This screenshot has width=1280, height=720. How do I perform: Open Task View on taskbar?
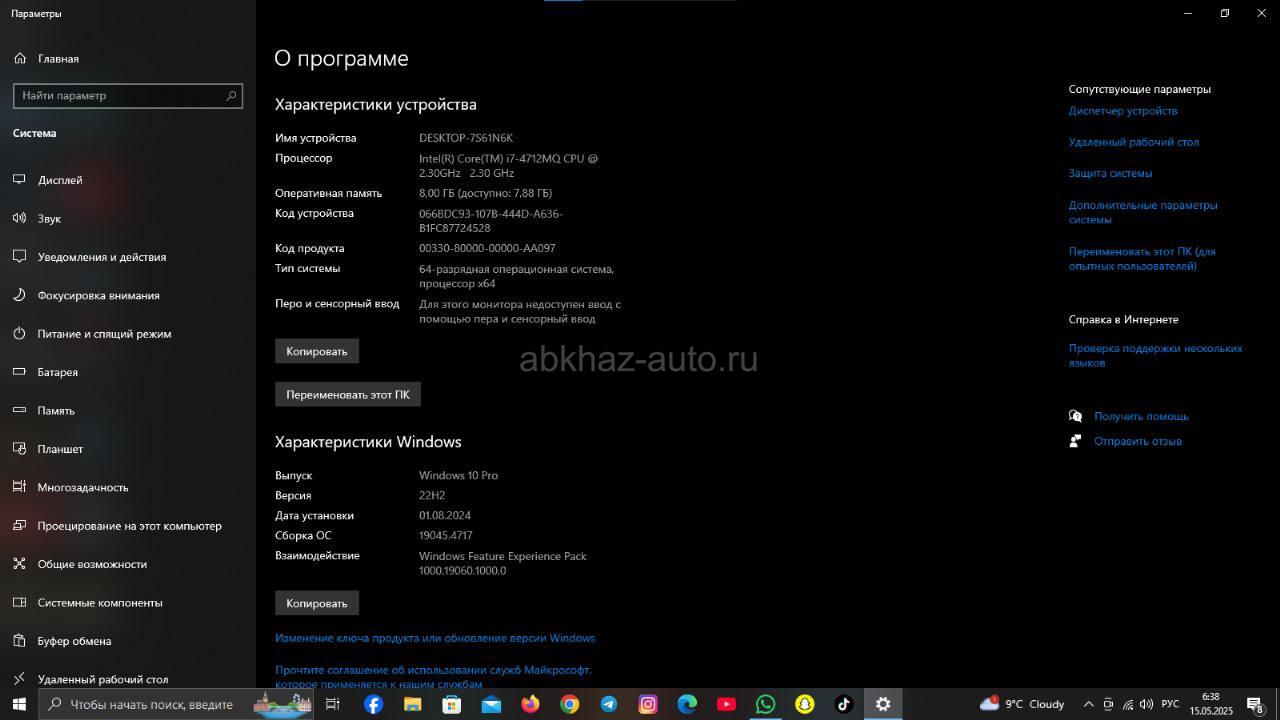(333, 704)
